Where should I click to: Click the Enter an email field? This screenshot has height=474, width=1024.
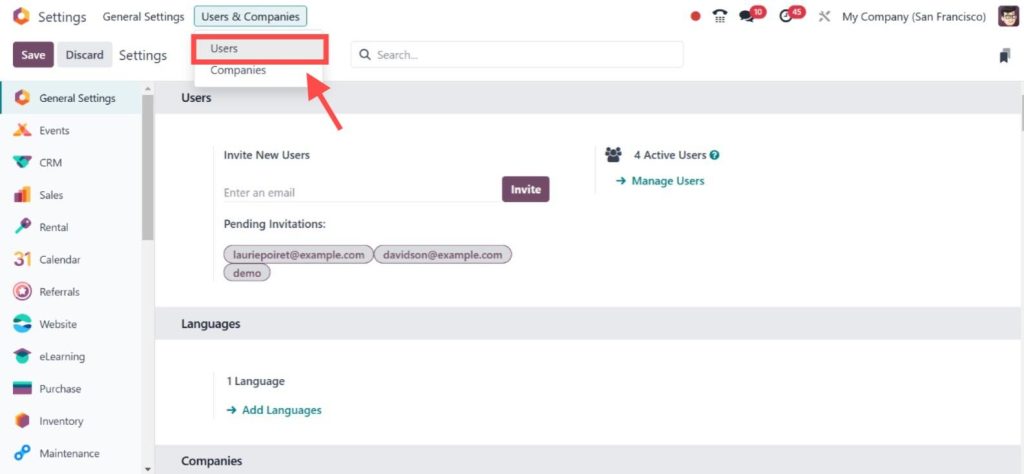(x=361, y=193)
